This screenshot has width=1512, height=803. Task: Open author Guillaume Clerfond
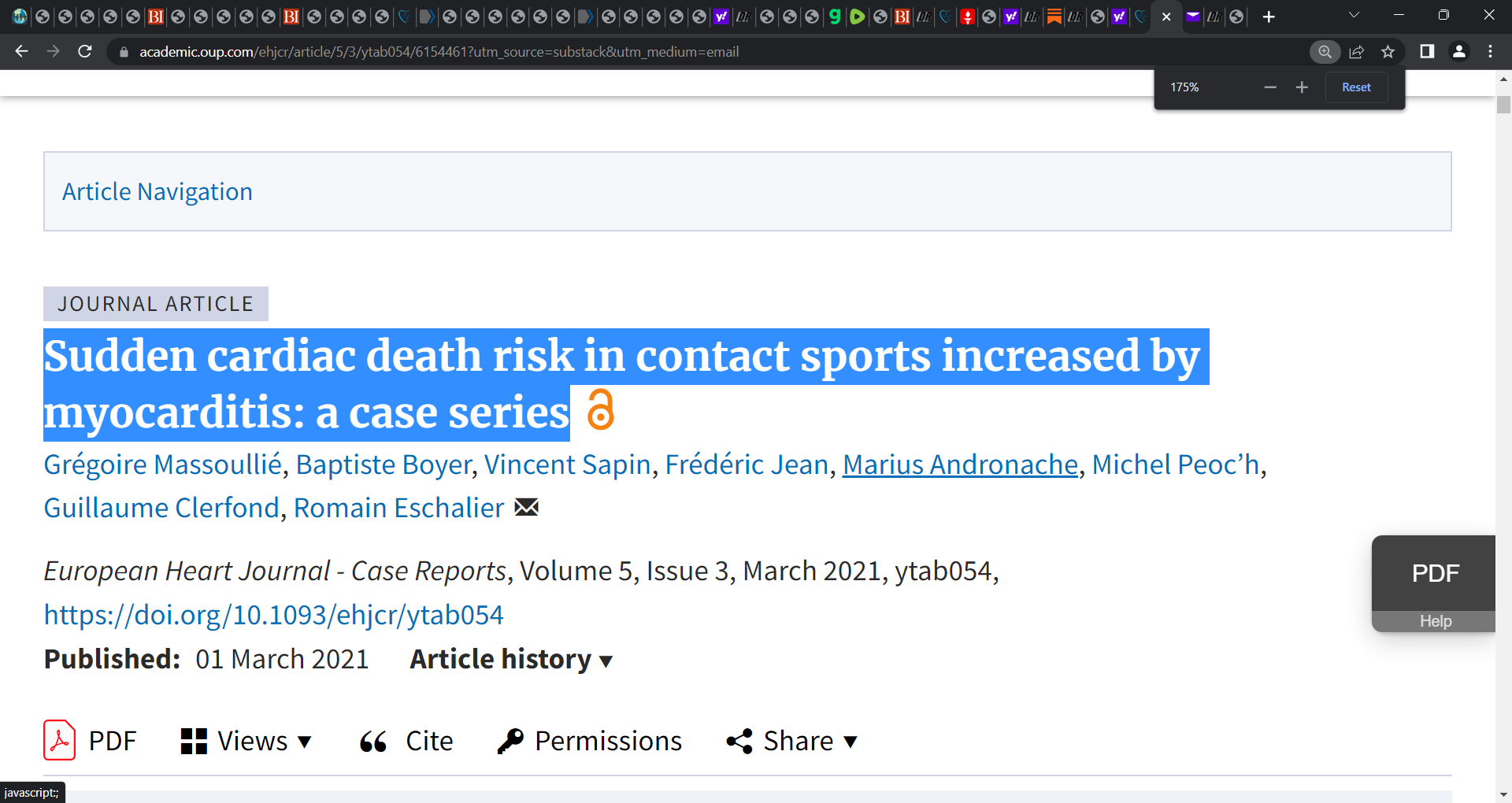point(161,508)
